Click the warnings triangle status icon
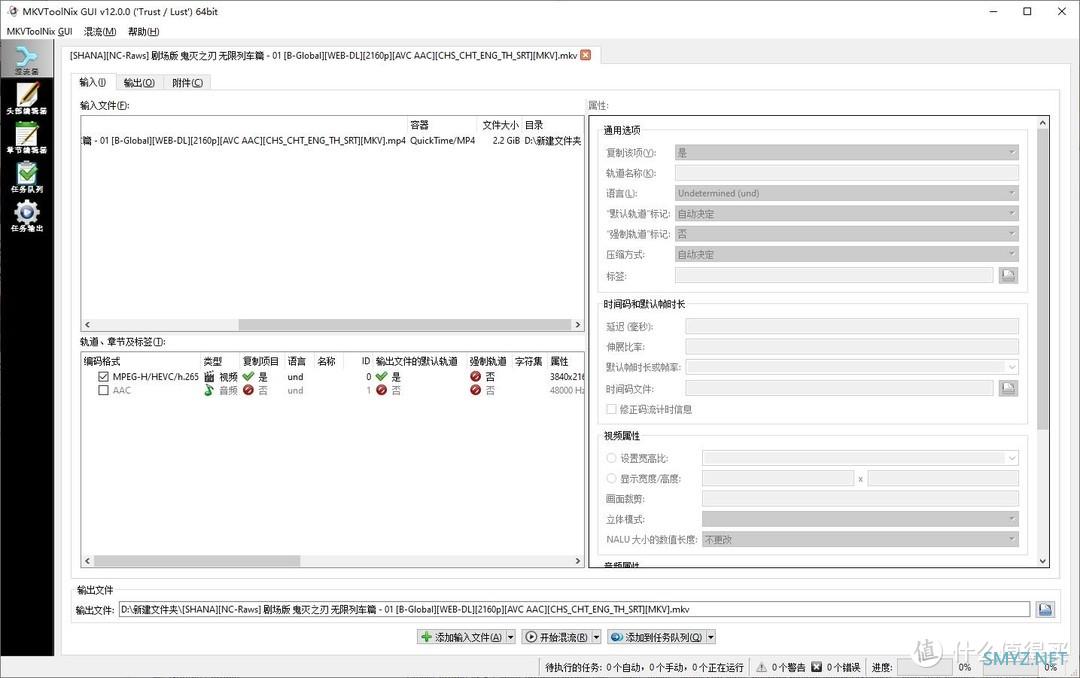This screenshot has width=1080, height=678. tap(761, 667)
